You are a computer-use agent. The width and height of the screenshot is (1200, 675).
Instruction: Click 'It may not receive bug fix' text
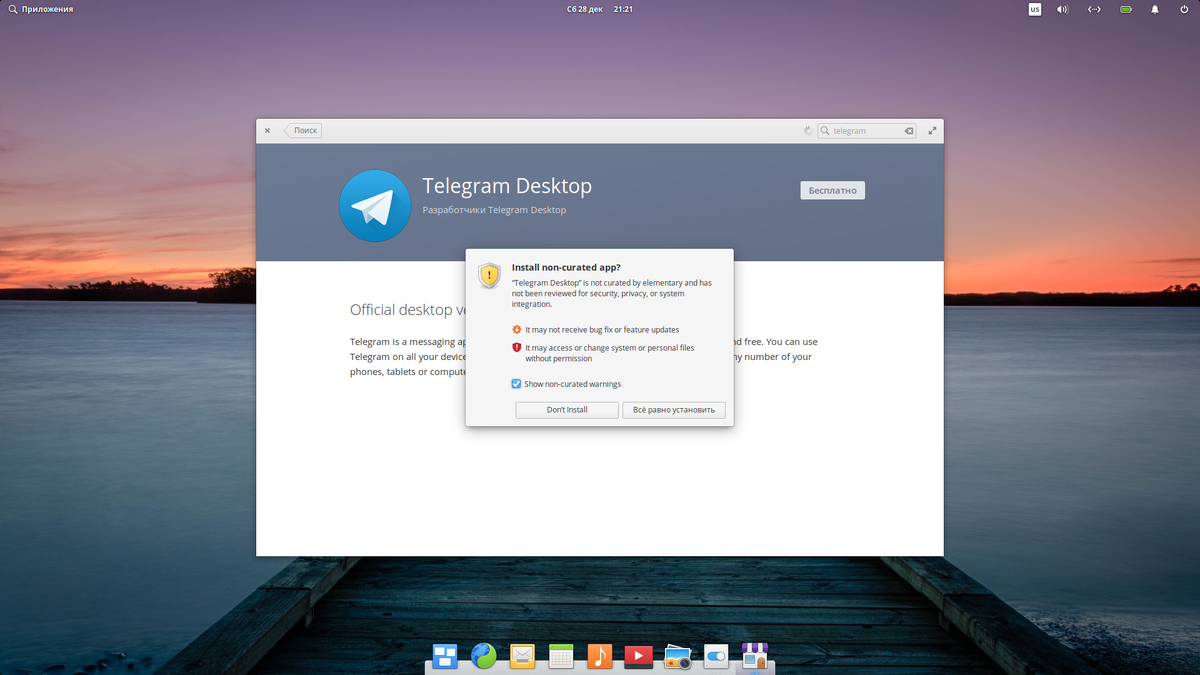tap(602, 329)
